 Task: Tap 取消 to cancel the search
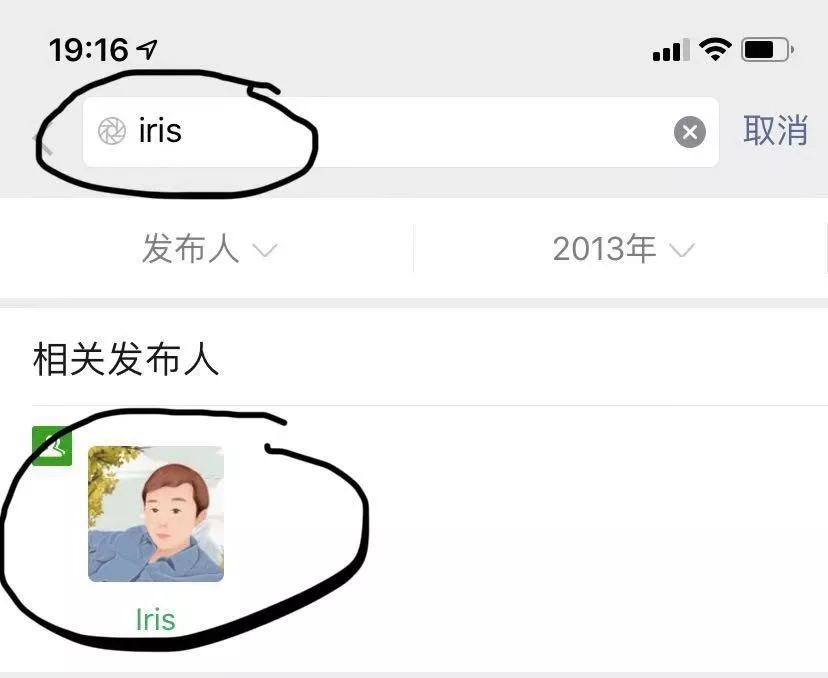tap(775, 130)
